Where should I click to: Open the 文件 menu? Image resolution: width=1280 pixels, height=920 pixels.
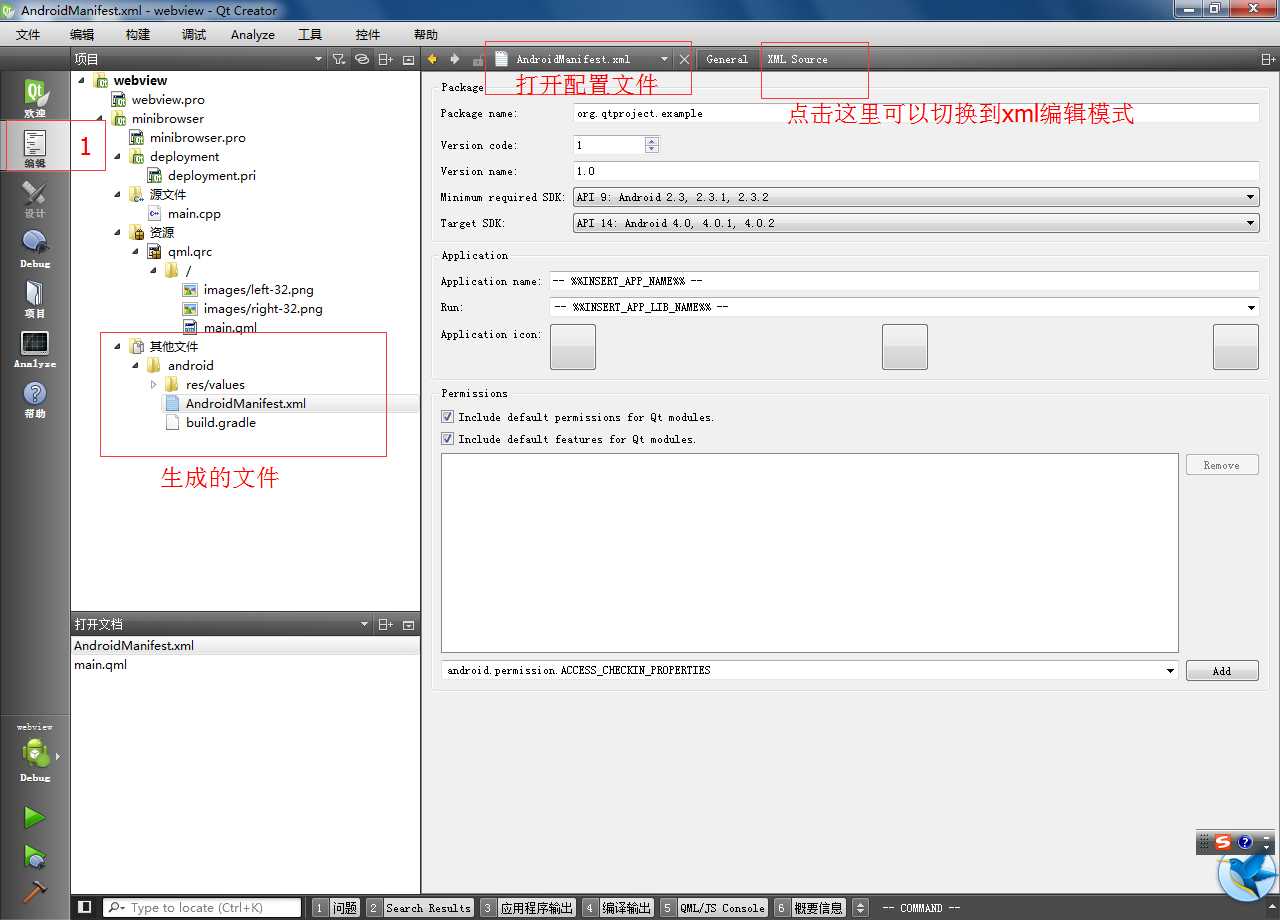pyautogui.click(x=28, y=34)
